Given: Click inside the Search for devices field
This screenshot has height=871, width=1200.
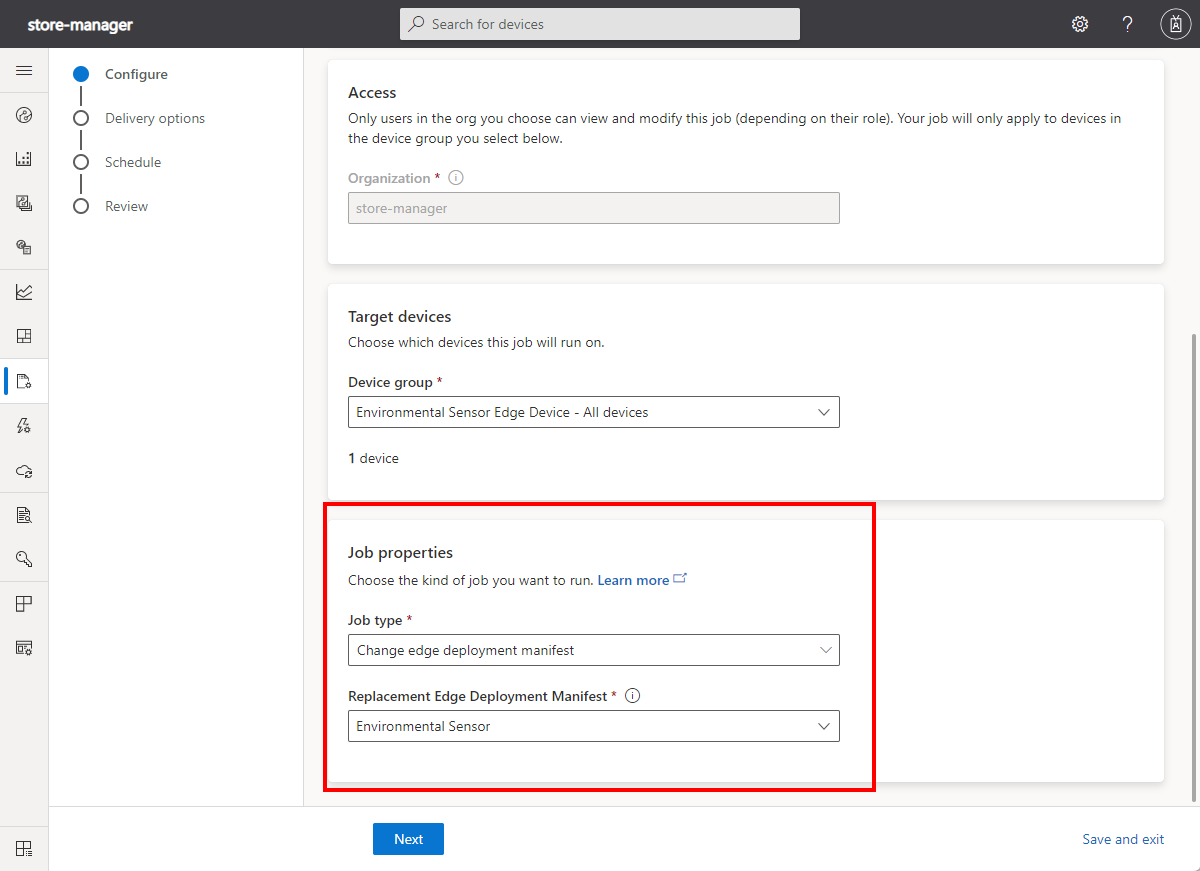Looking at the screenshot, I should (599, 23).
